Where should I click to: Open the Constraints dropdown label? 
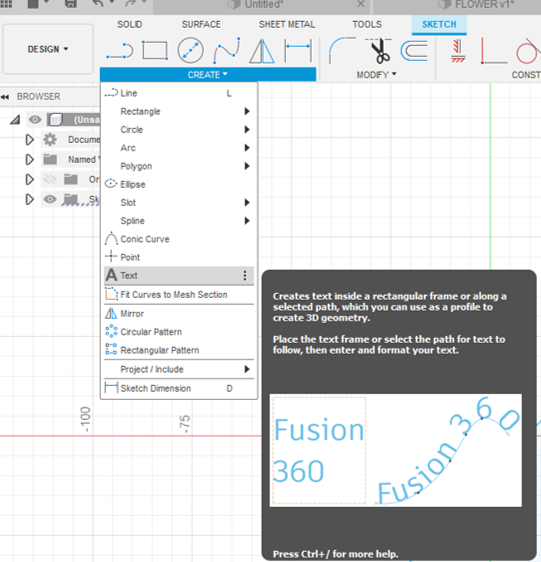click(x=526, y=75)
